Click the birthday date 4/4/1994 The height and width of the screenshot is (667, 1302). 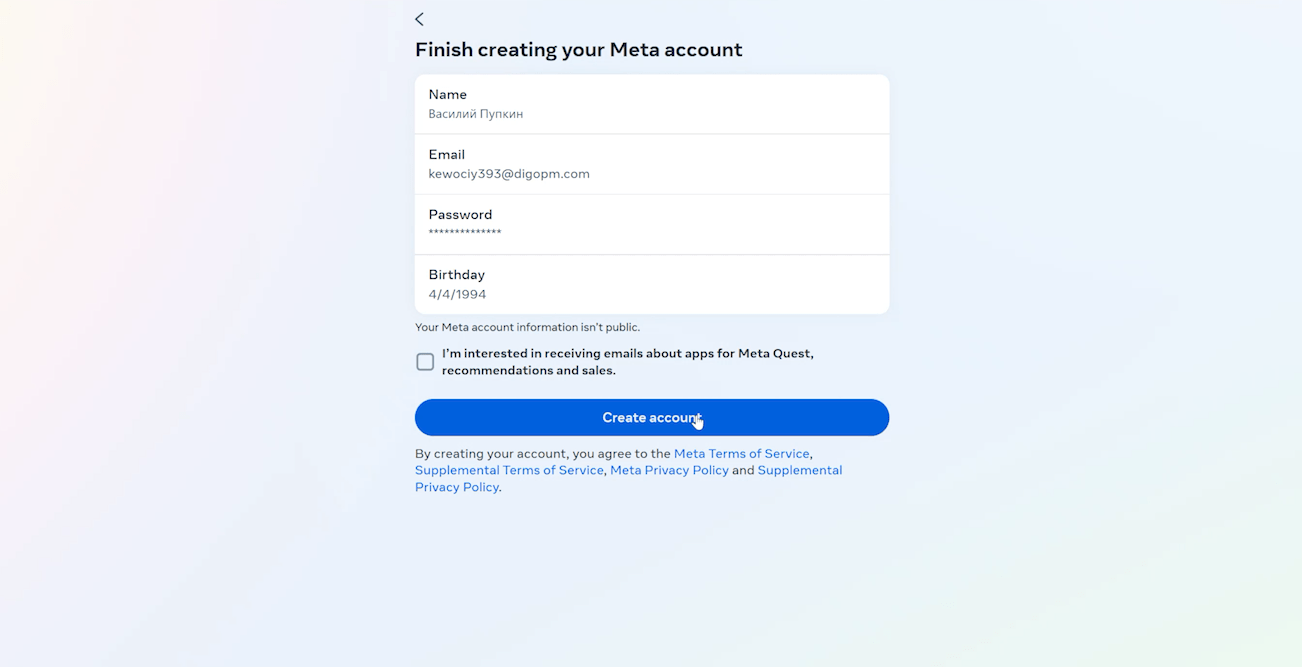(457, 294)
